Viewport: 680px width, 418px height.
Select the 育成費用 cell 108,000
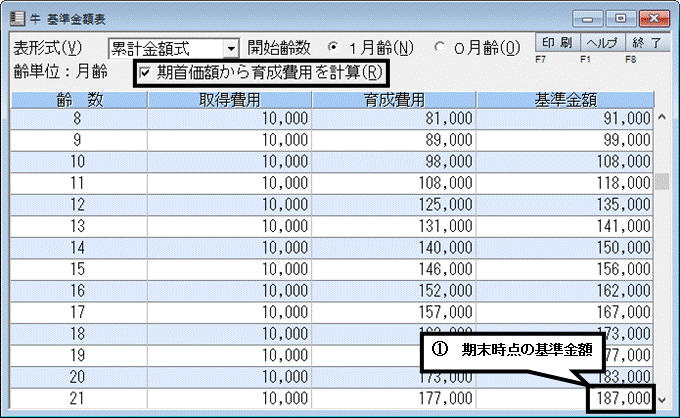pos(394,183)
